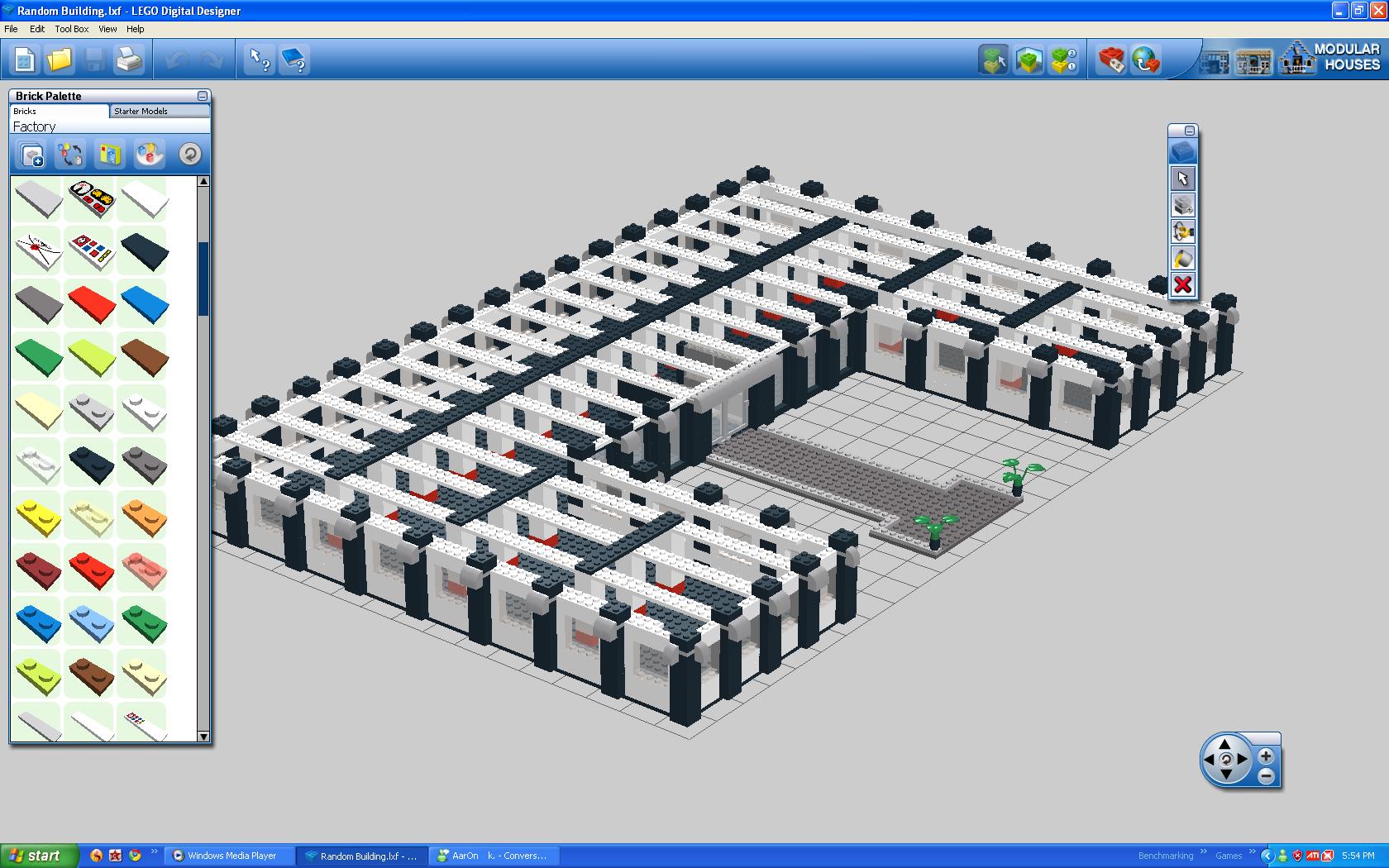Screen dimensions: 1389x868
Task: Switch to View mode (bricks with backdrop)
Action: (x=1029, y=60)
